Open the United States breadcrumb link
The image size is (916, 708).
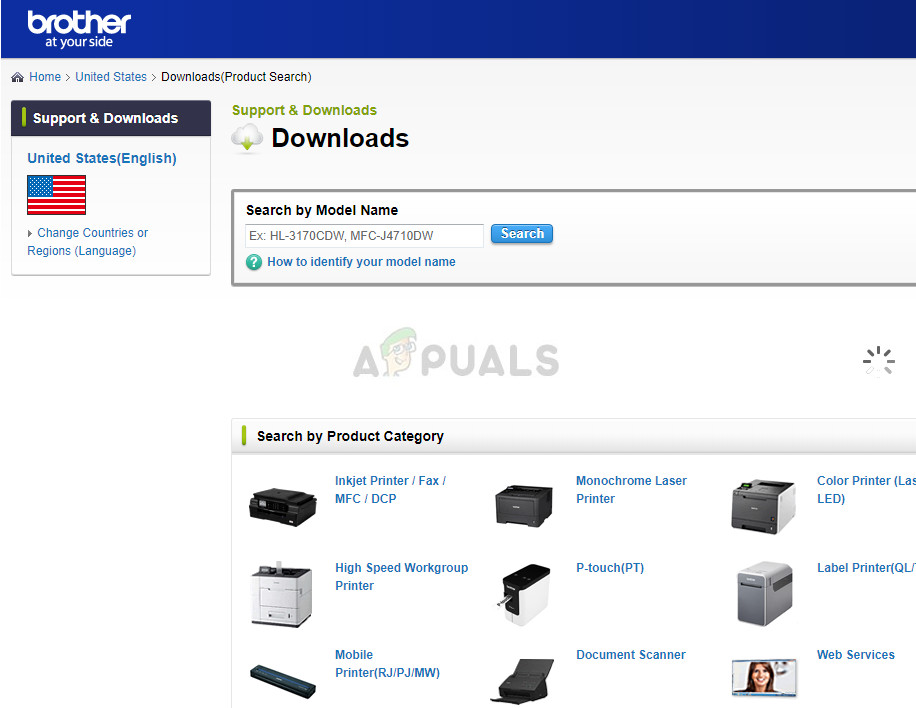(111, 77)
